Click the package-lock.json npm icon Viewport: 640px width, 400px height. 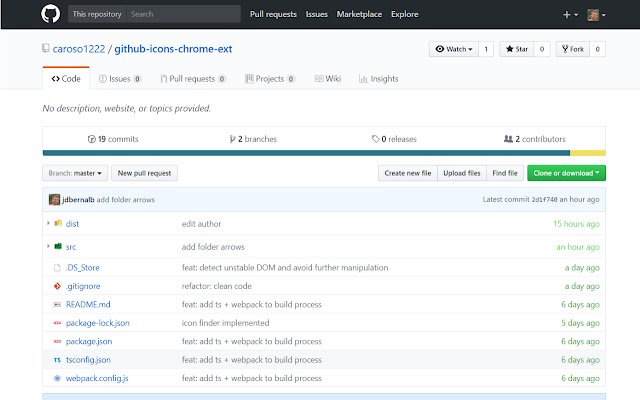click(x=57, y=323)
